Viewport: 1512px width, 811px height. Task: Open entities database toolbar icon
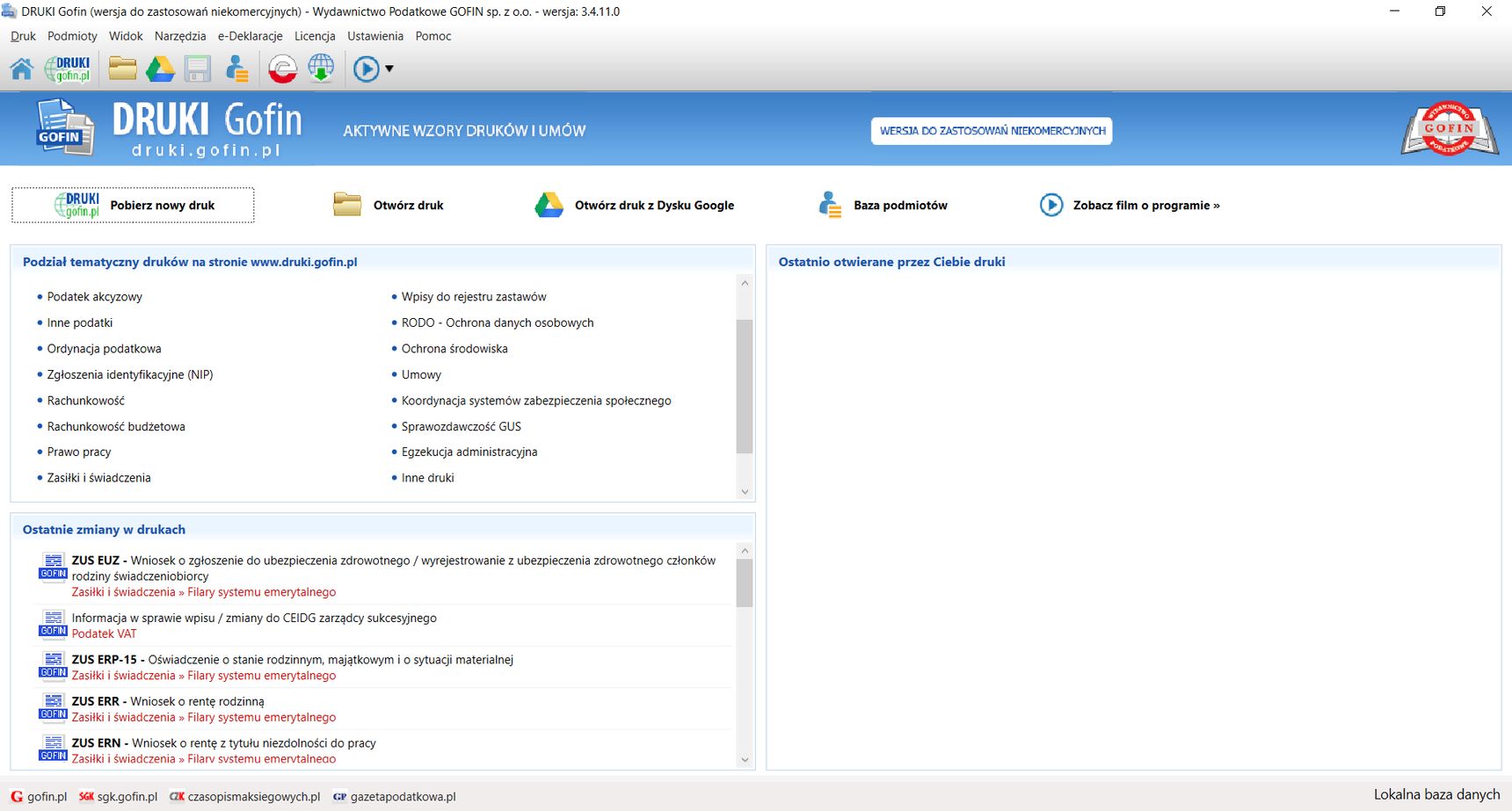[236, 69]
